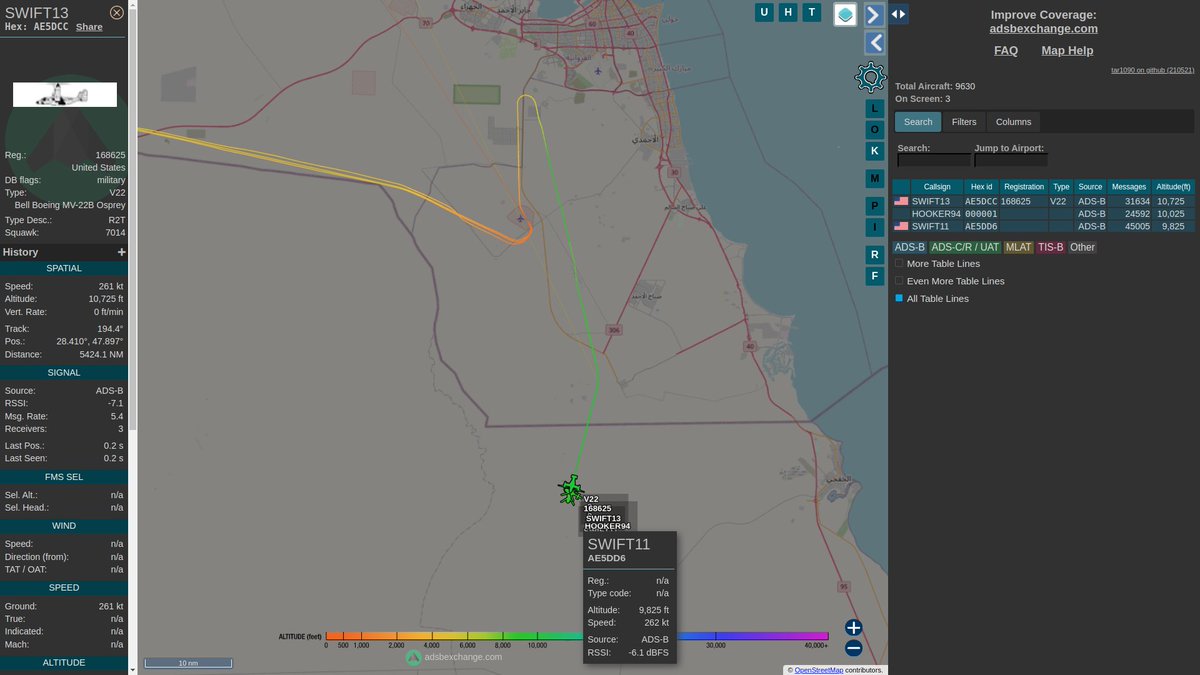Toggle the MLAT source legend filter

pos(1018,247)
